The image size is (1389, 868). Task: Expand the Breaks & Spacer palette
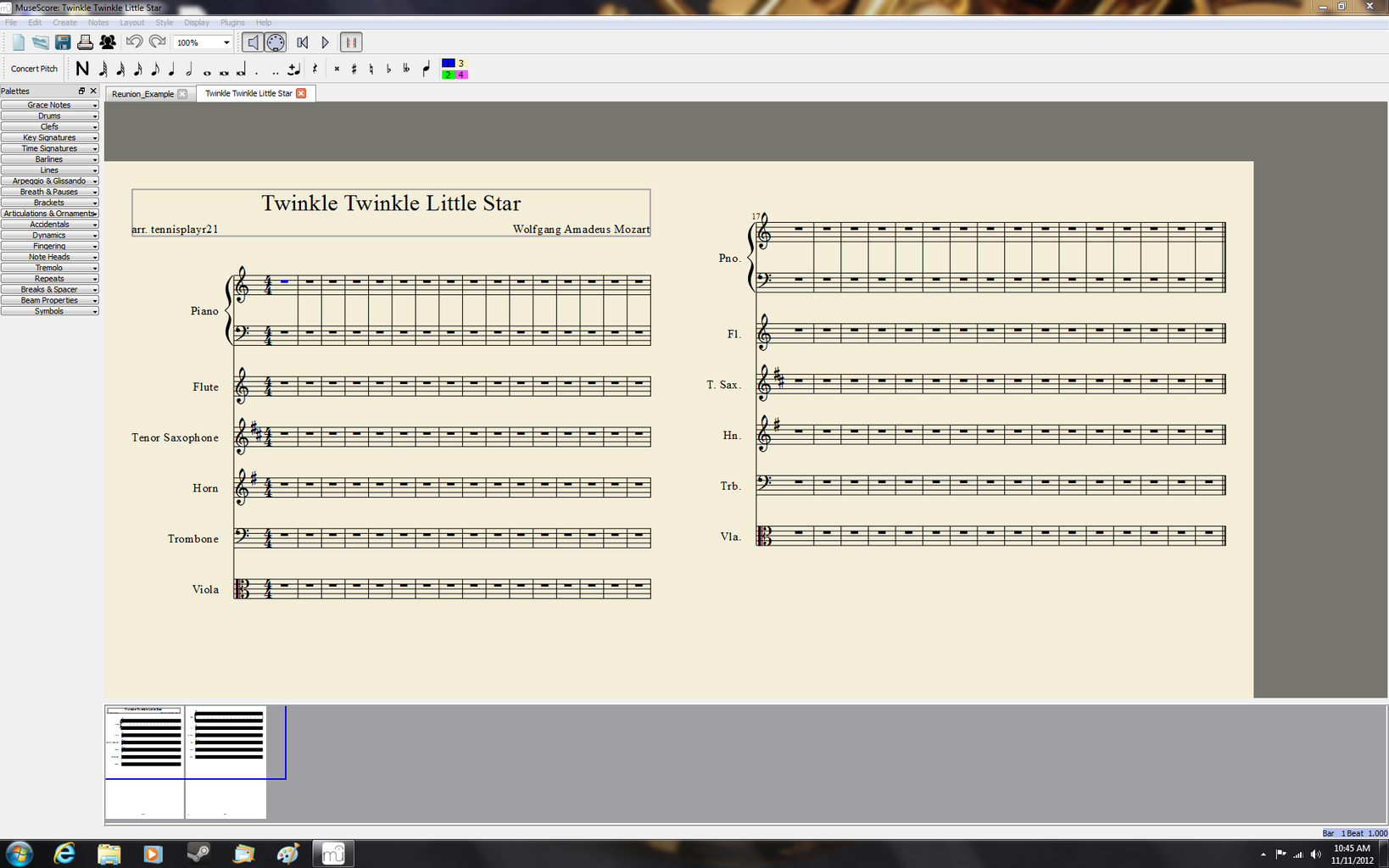coord(49,290)
